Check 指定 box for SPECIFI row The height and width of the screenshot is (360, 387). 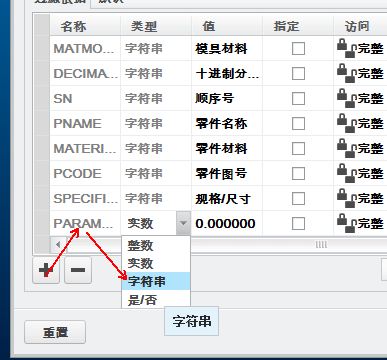point(298,199)
